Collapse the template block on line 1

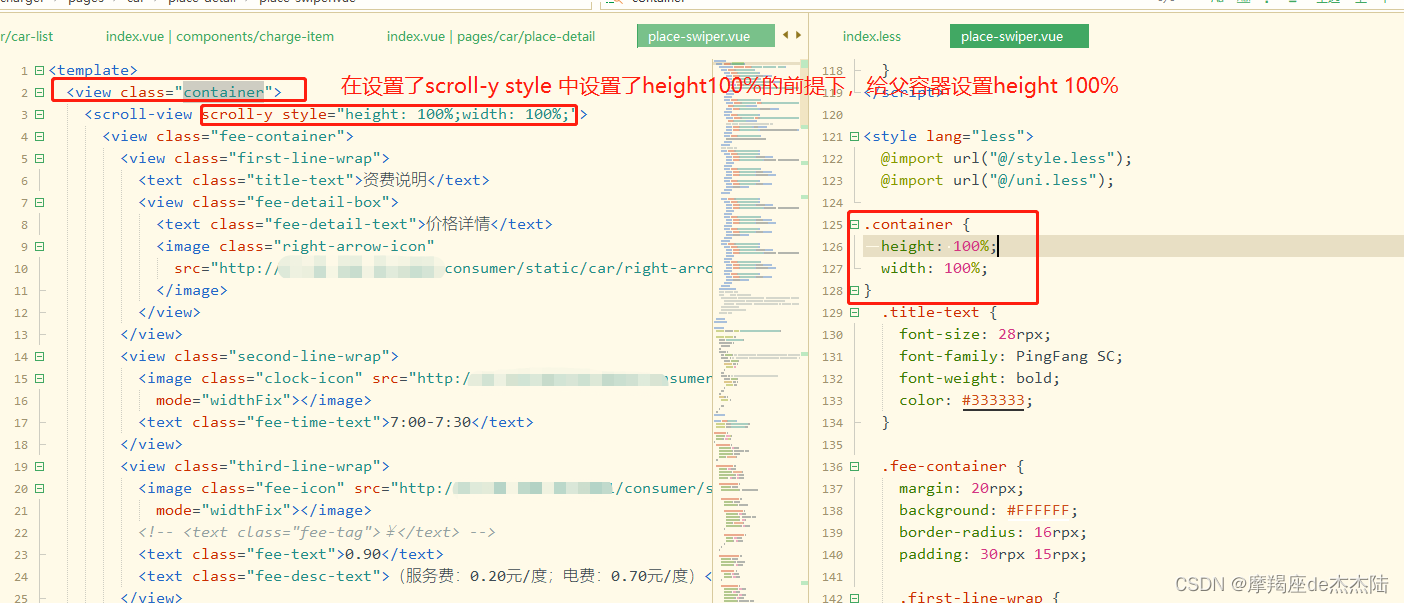point(38,69)
